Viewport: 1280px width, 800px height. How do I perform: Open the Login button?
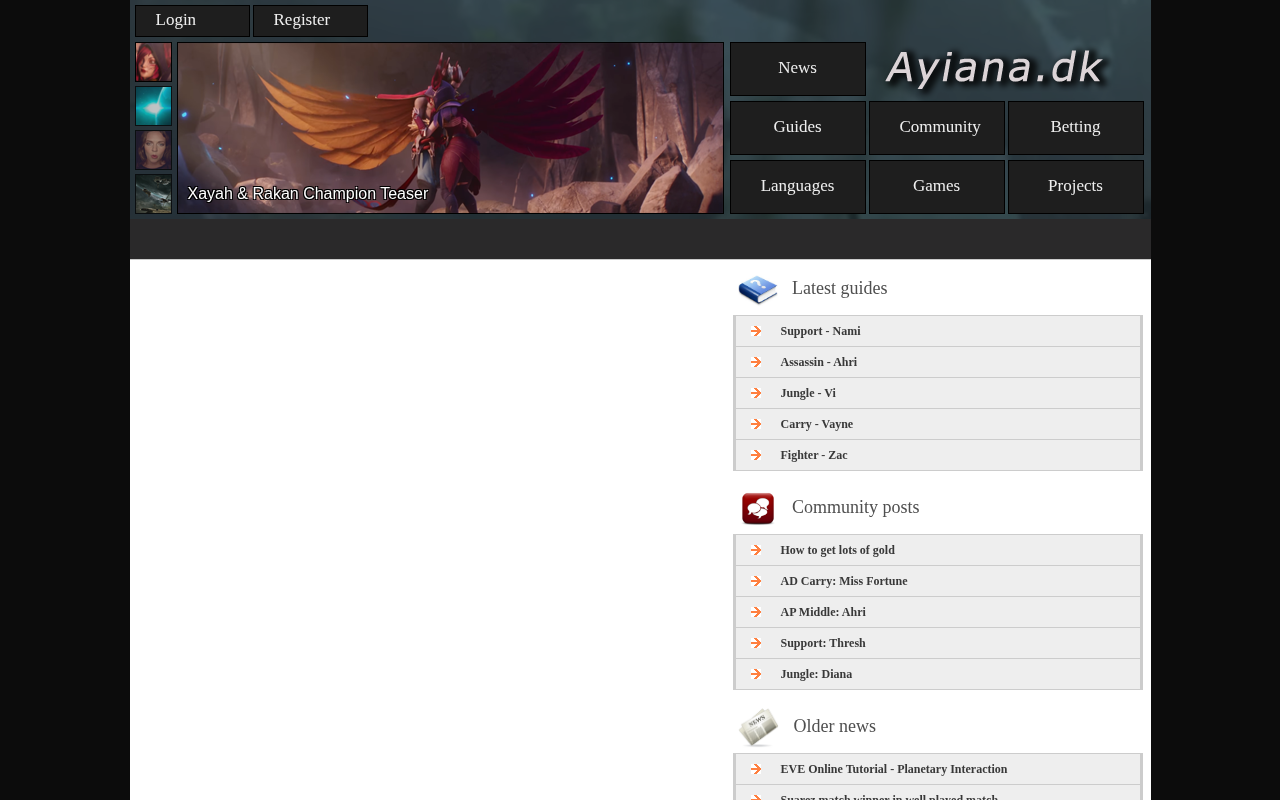coord(192,21)
